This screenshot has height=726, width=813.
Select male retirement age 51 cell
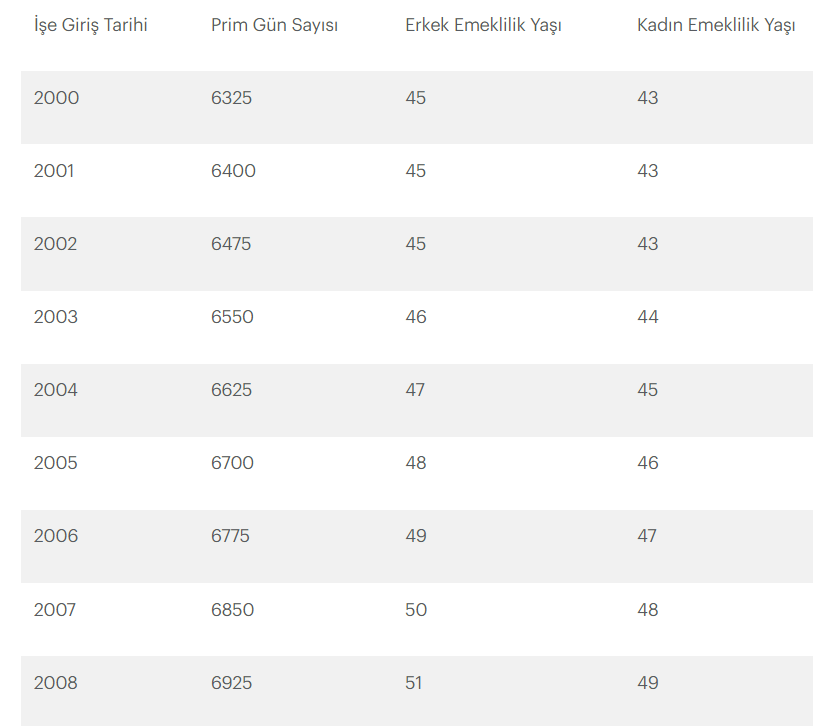(414, 683)
